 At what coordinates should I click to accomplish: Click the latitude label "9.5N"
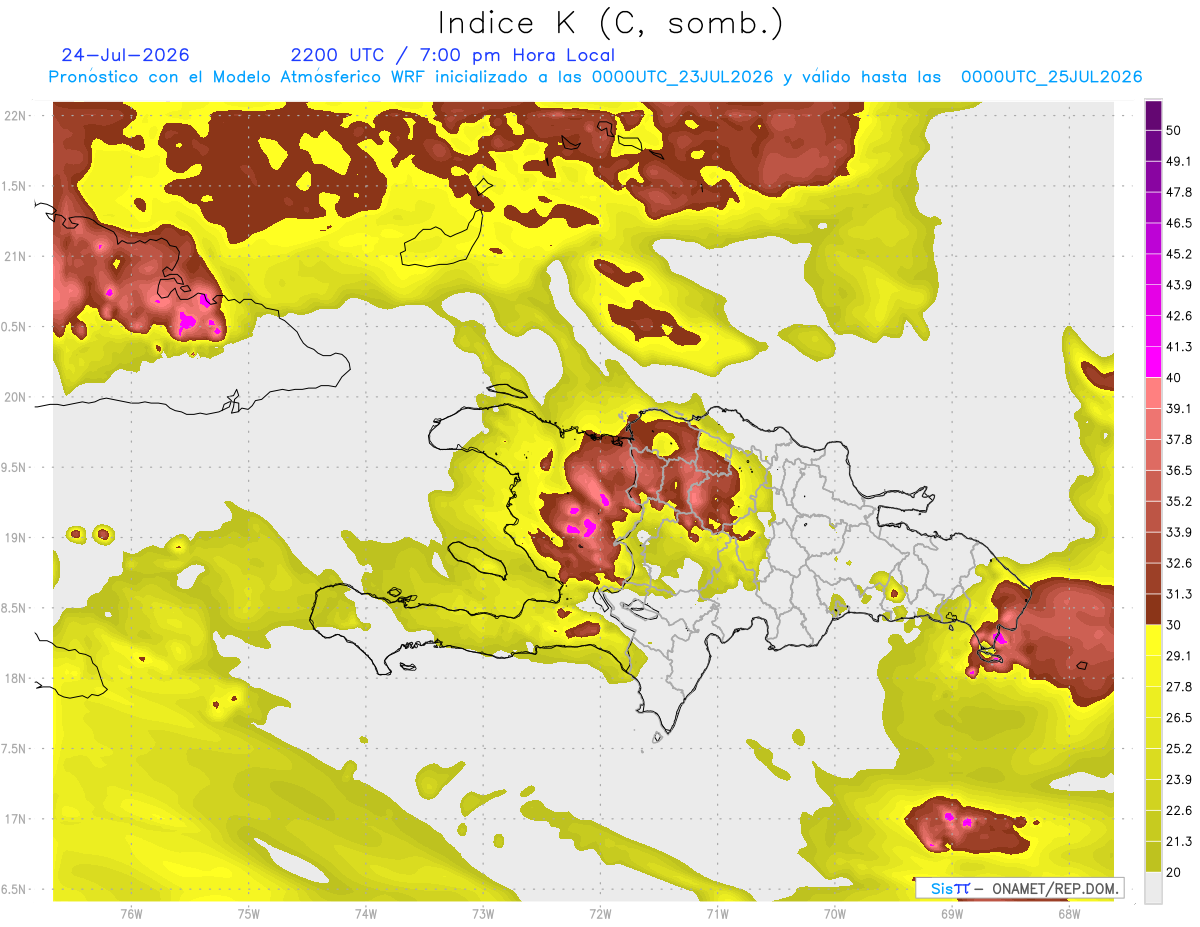[15, 468]
